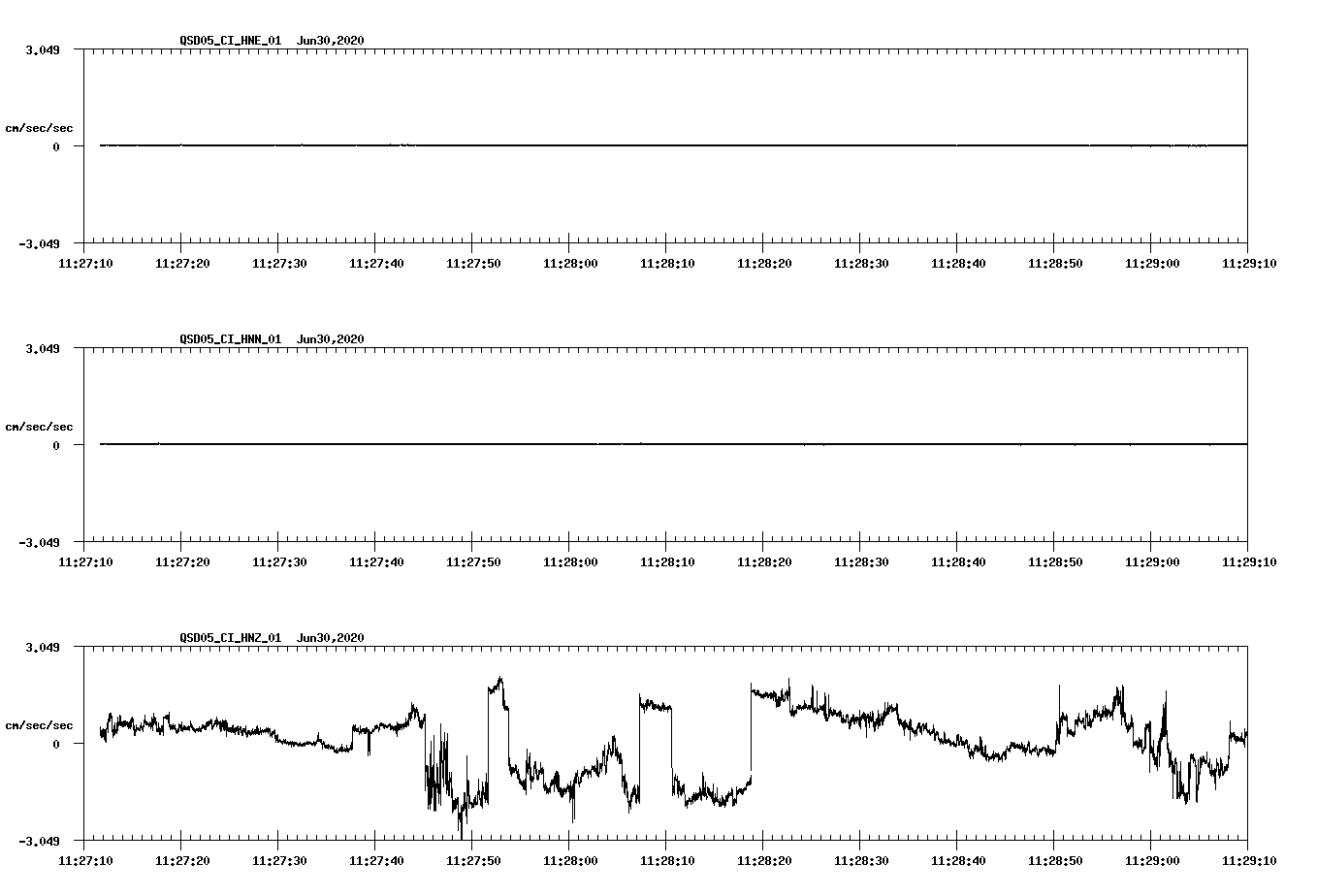Screen dimensions: 1317x896
Task: Click the flat HNE waveform trace
Action: [x=673, y=145]
